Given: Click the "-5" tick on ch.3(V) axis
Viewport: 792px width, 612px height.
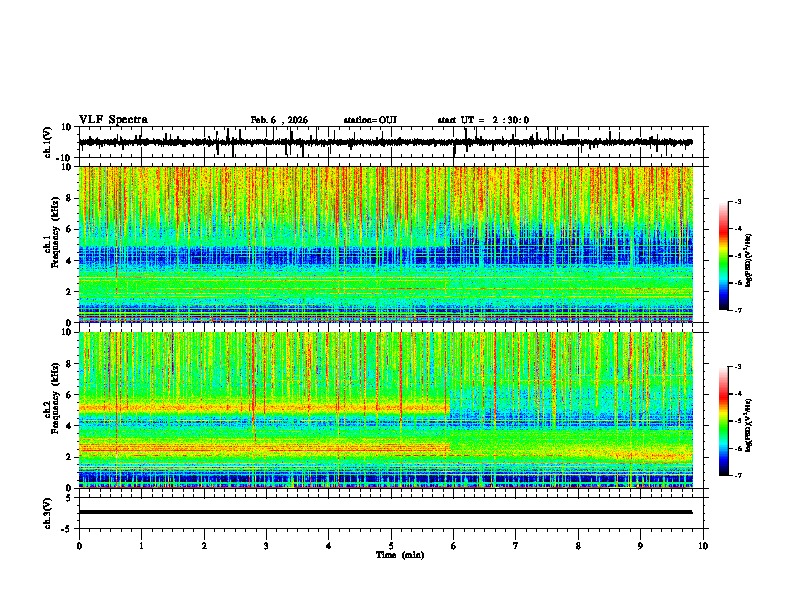Looking at the screenshot, I should (x=68, y=529).
